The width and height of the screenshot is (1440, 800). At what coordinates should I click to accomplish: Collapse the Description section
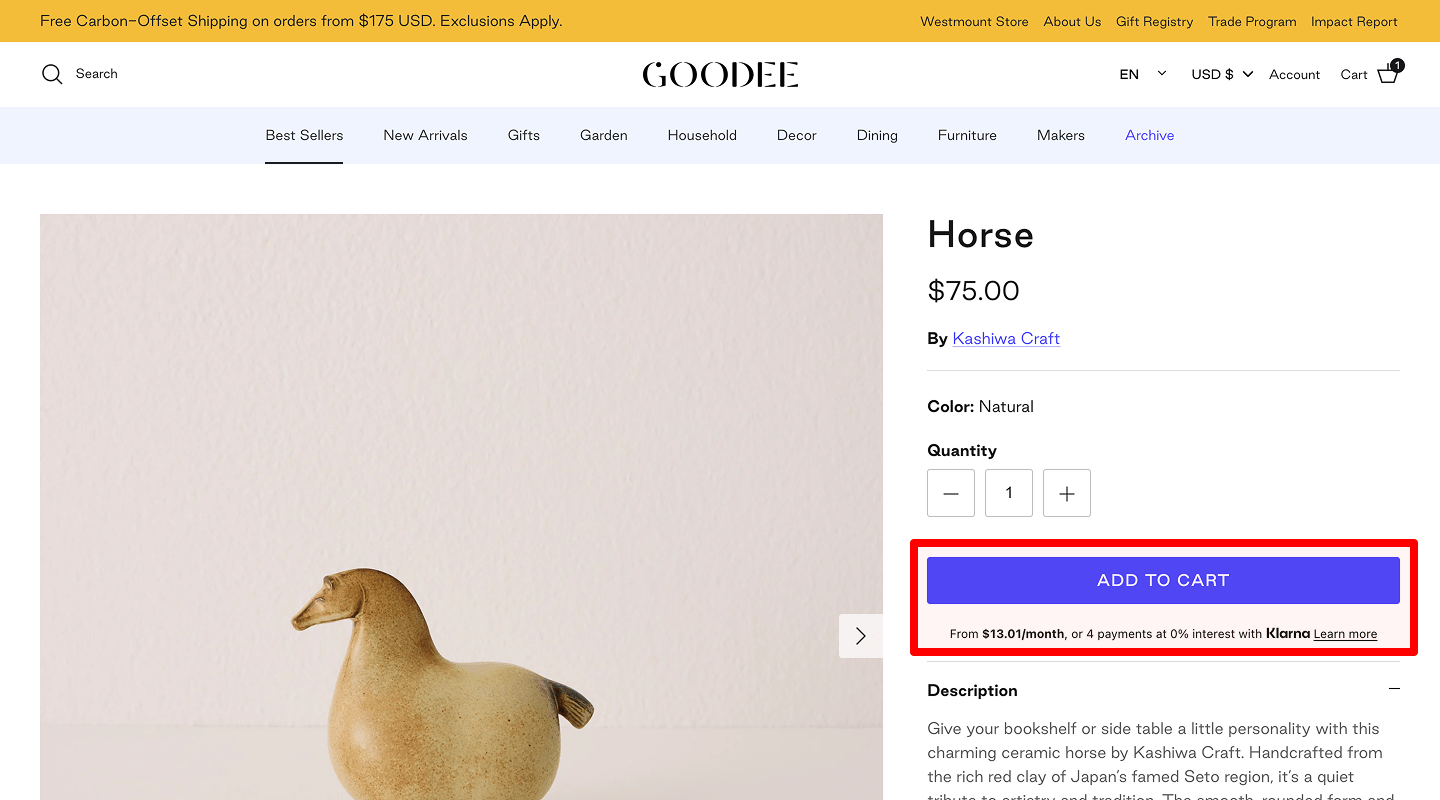(1394, 689)
